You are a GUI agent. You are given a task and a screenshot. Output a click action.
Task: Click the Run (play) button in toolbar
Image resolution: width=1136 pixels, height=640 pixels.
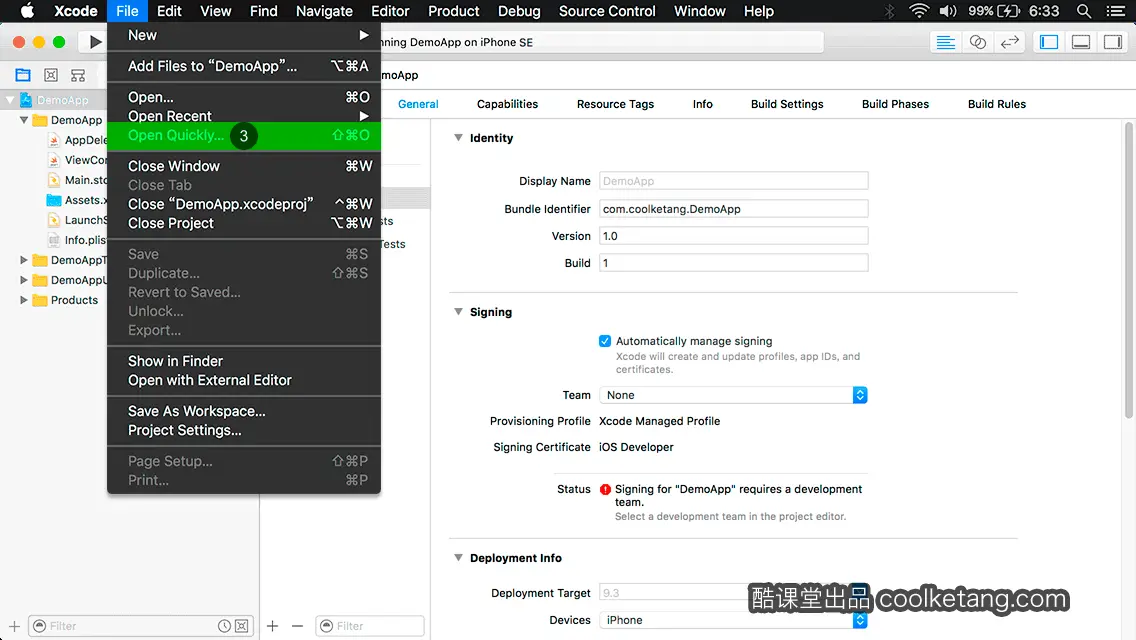coord(95,42)
